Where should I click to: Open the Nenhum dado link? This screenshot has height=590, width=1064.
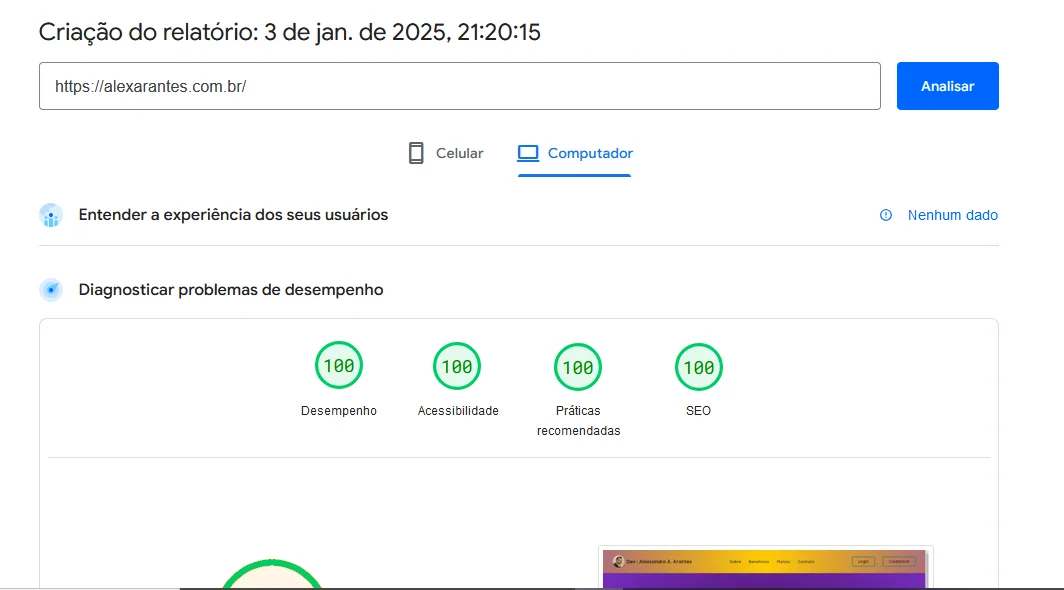pyautogui.click(x=952, y=215)
